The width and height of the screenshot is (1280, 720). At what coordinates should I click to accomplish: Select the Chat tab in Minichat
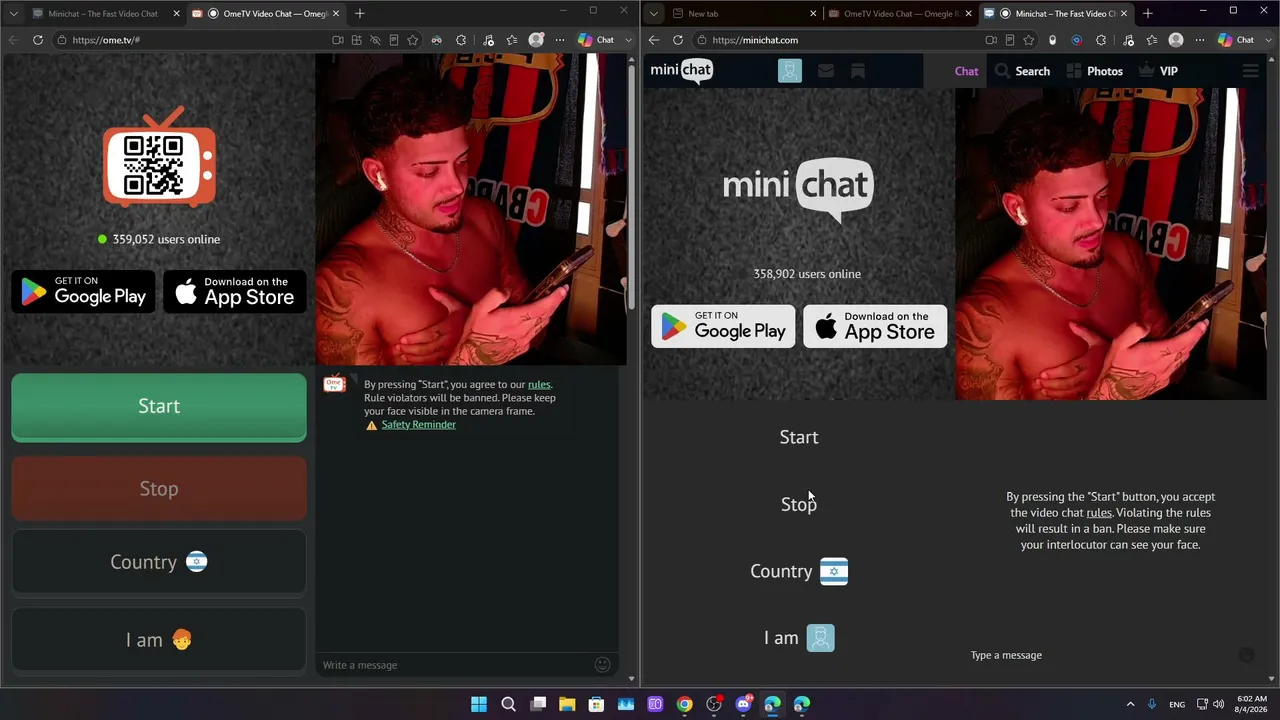point(966,71)
